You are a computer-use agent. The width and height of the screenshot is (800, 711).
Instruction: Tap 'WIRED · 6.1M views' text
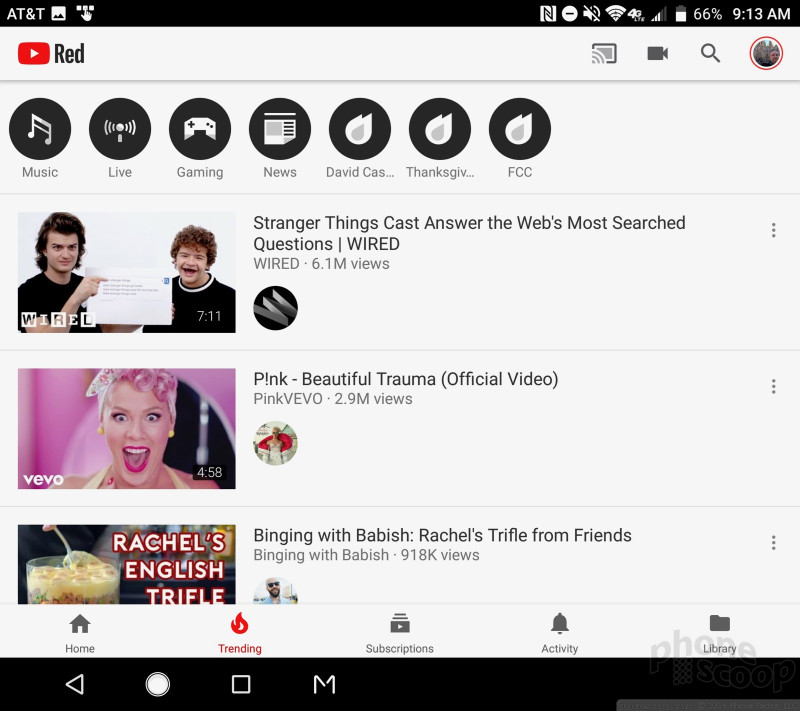pos(321,264)
